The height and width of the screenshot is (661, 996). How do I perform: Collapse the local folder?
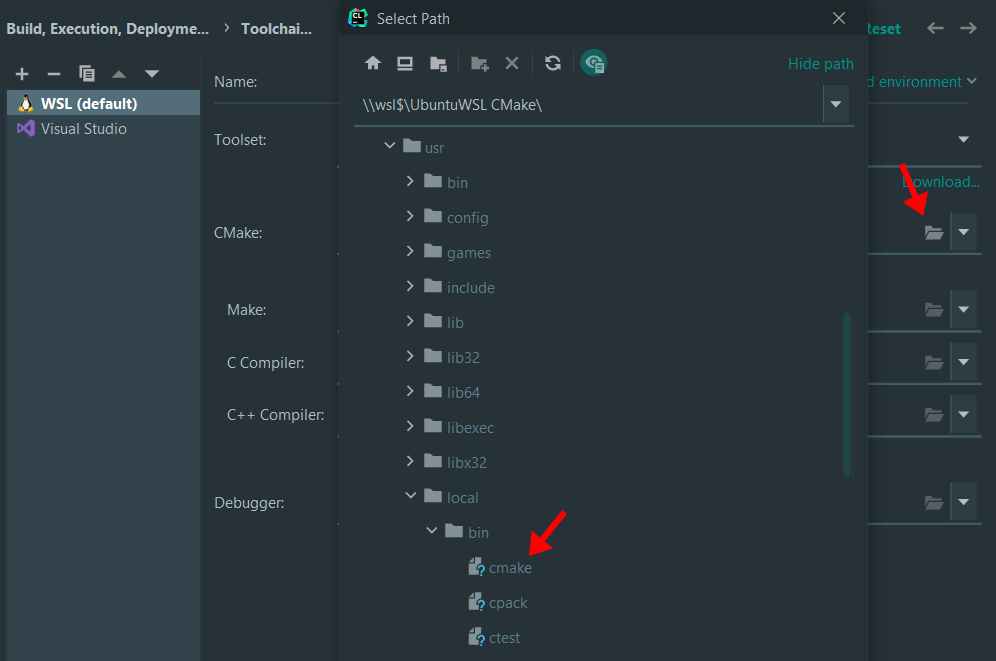411,495
